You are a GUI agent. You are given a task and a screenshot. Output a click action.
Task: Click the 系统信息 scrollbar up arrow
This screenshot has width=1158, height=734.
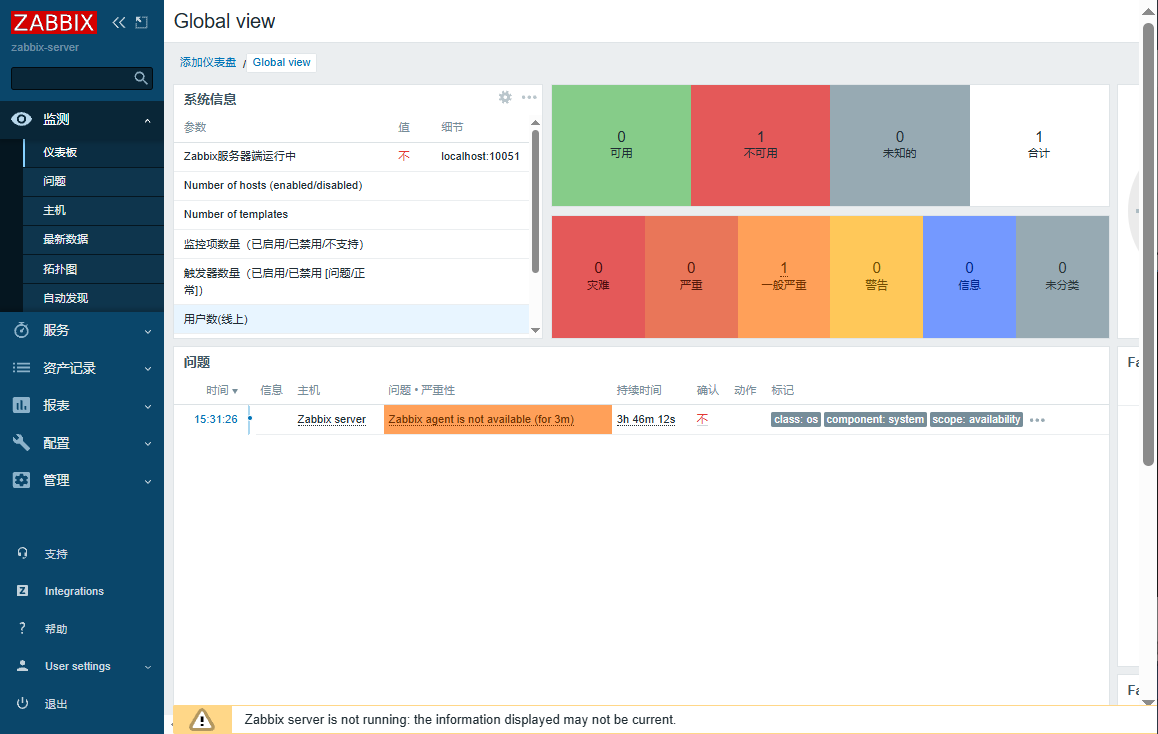pyautogui.click(x=535, y=123)
